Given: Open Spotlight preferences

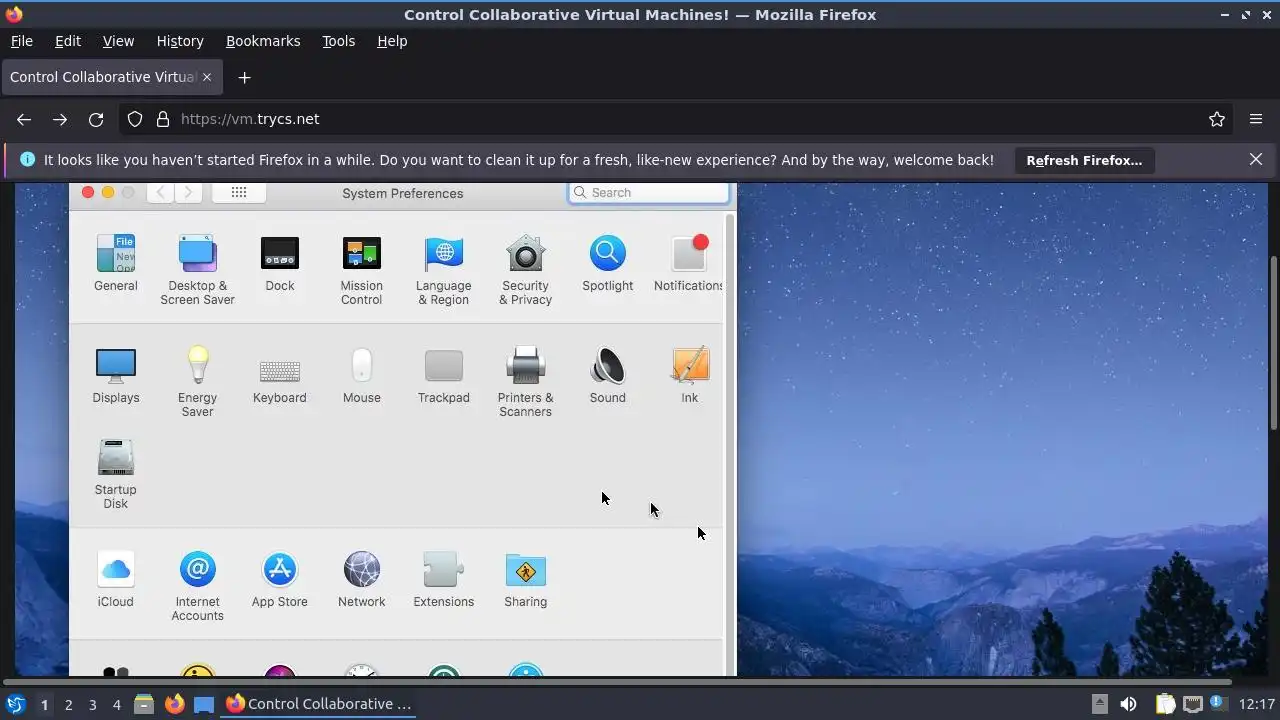Looking at the screenshot, I should (x=607, y=263).
